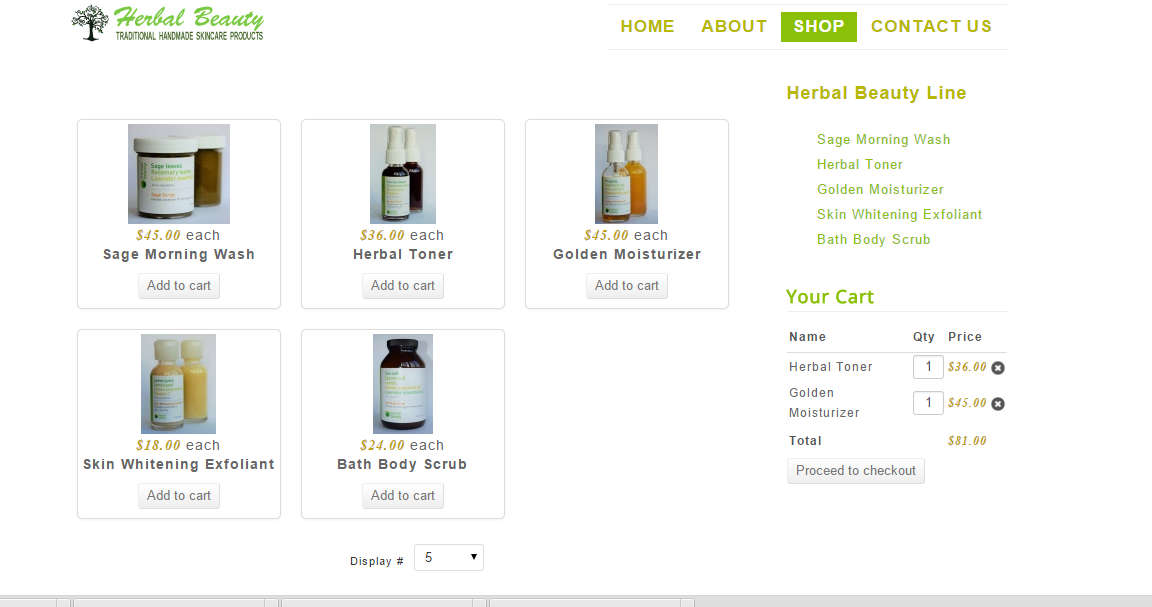Open the Sage Morning Wash product image
The image size is (1152, 607).
179,173
